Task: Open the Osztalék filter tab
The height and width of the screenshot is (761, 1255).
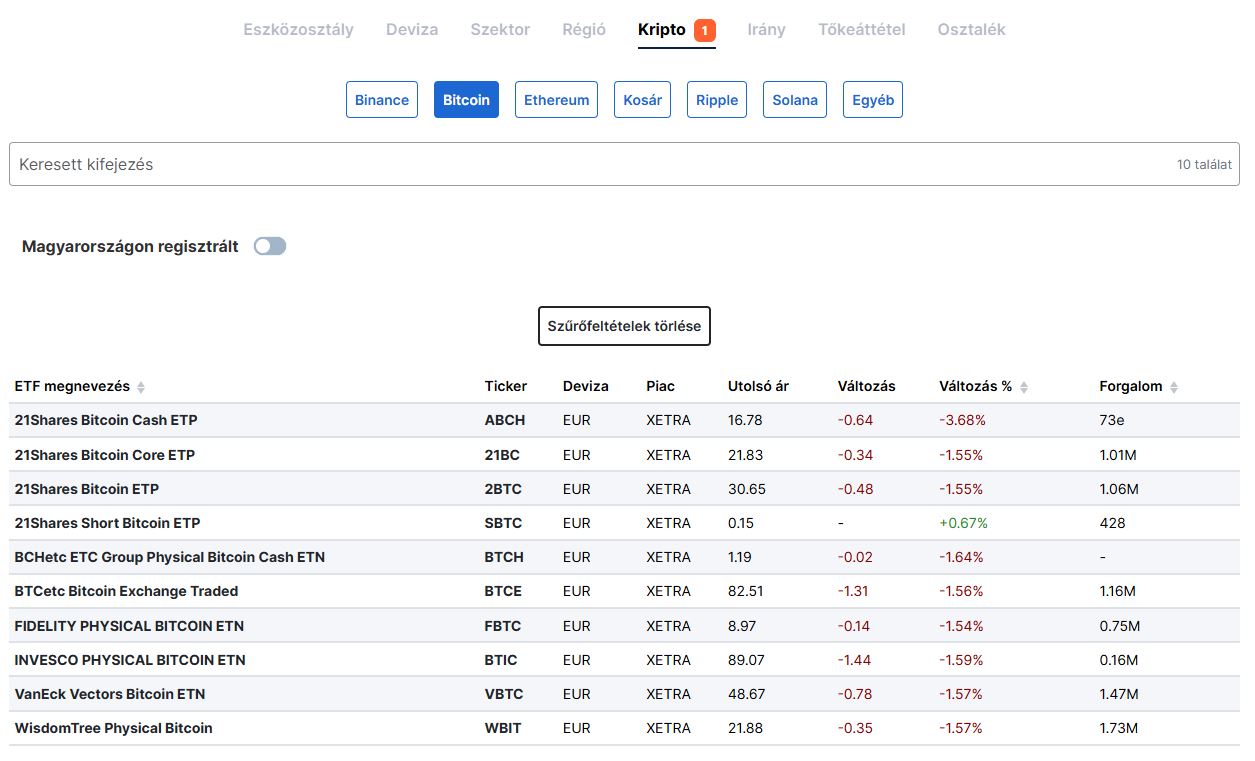Action: pos(971,29)
